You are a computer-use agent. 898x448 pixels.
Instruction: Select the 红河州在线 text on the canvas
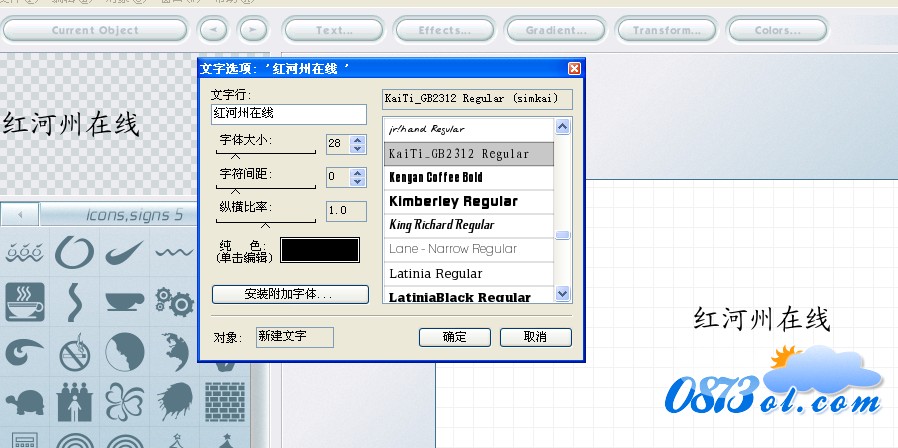(762, 319)
